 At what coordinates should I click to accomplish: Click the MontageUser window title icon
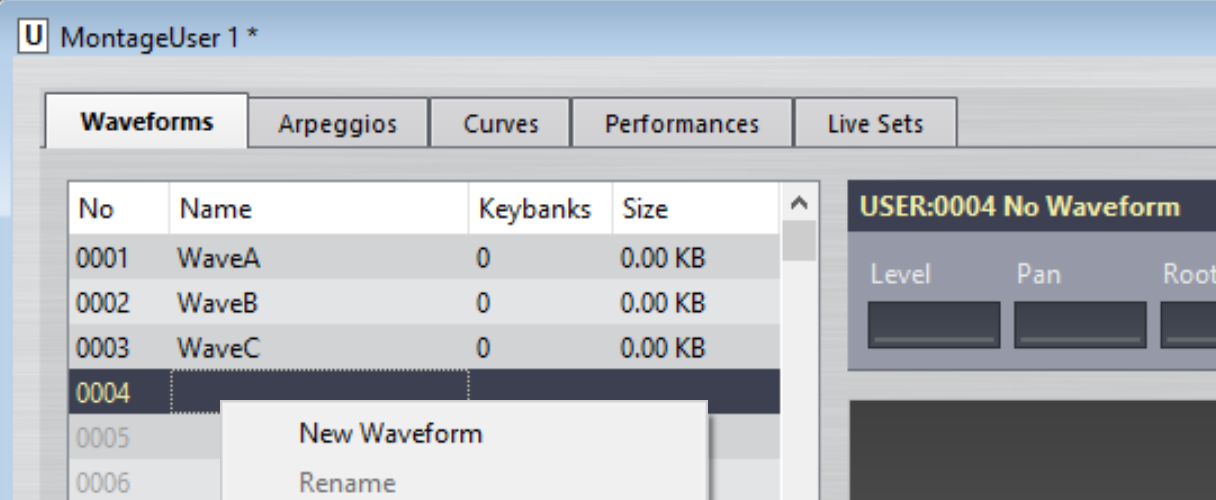[x=34, y=37]
